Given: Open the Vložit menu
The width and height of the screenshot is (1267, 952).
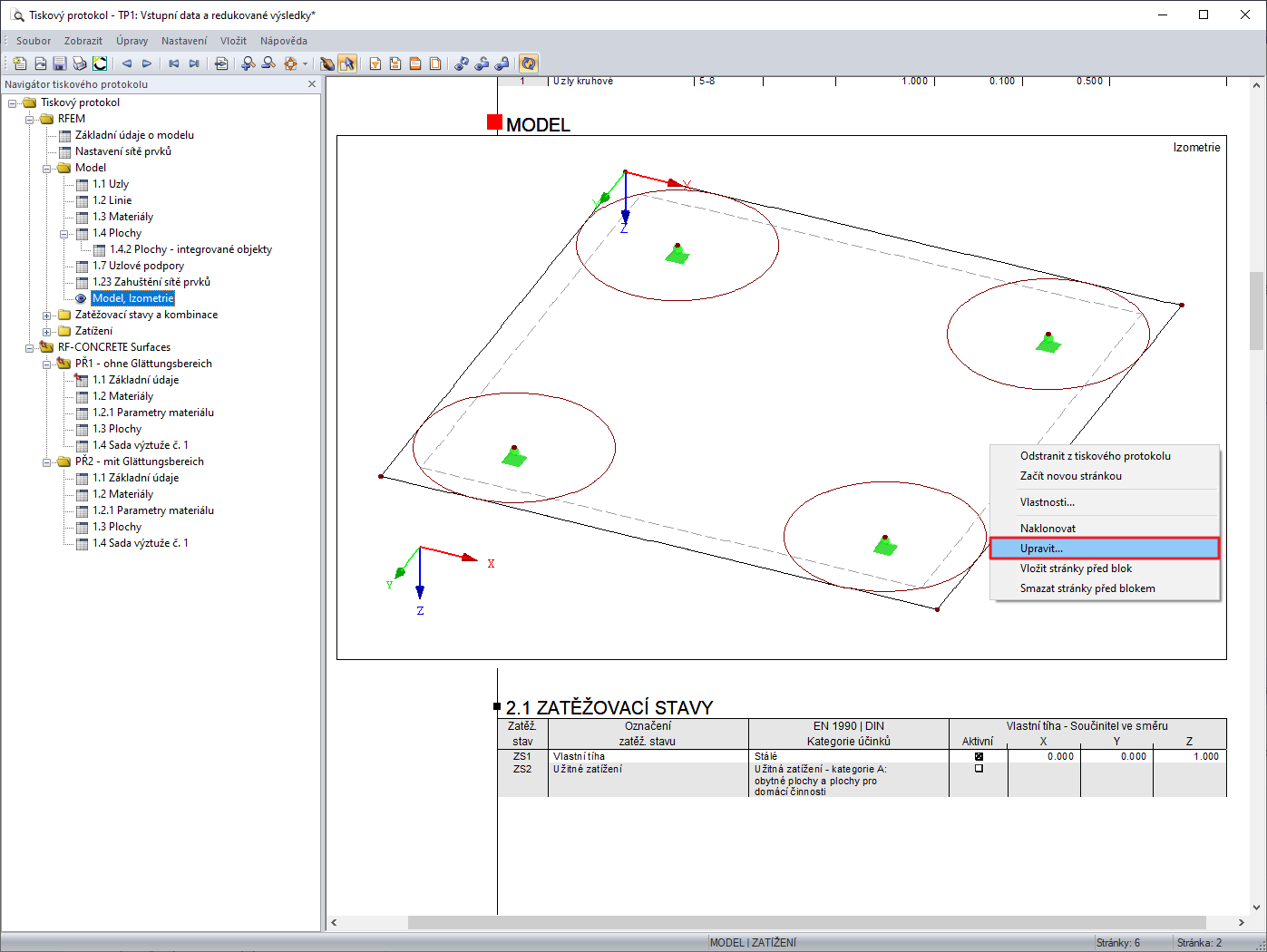Looking at the screenshot, I should pyautogui.click(x=233, y=41).
